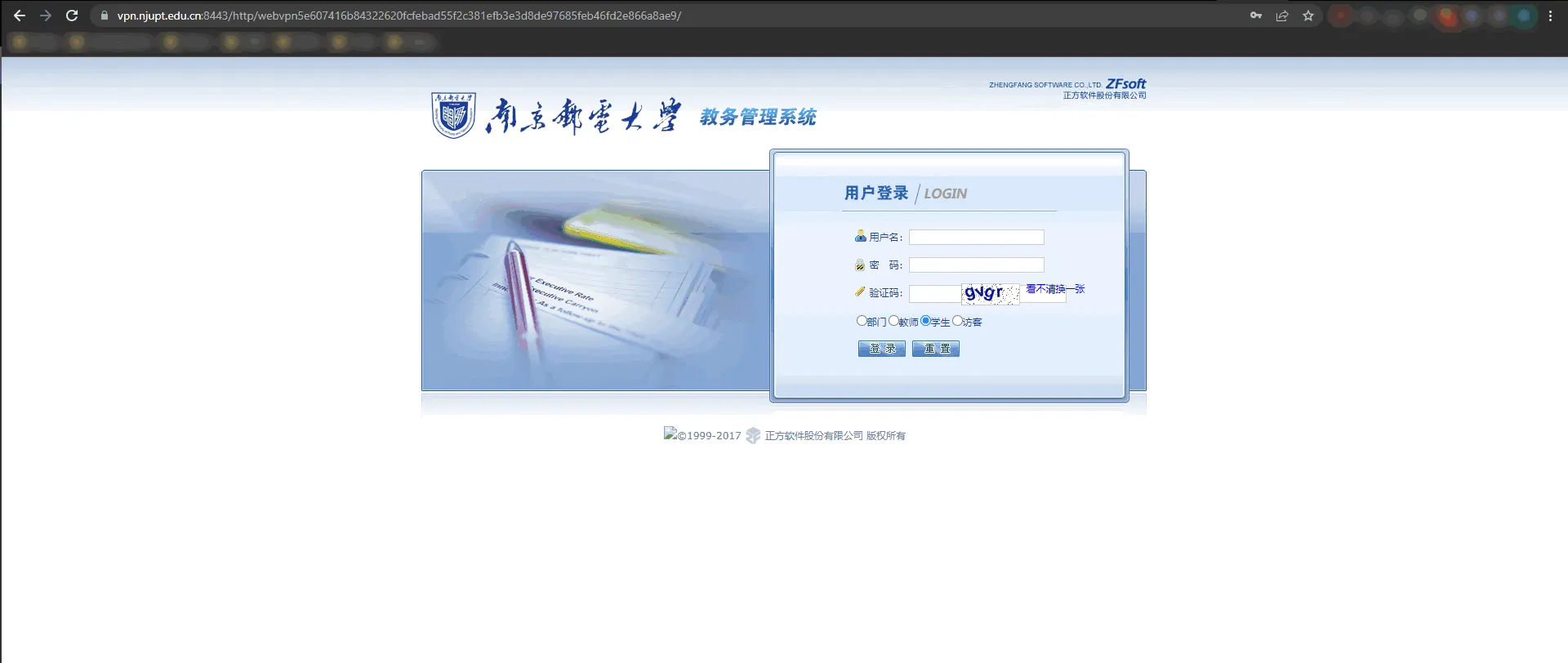Click the lock icon beside 密码
This screenshot has height=663, width=1568.
tap(860, 265)
